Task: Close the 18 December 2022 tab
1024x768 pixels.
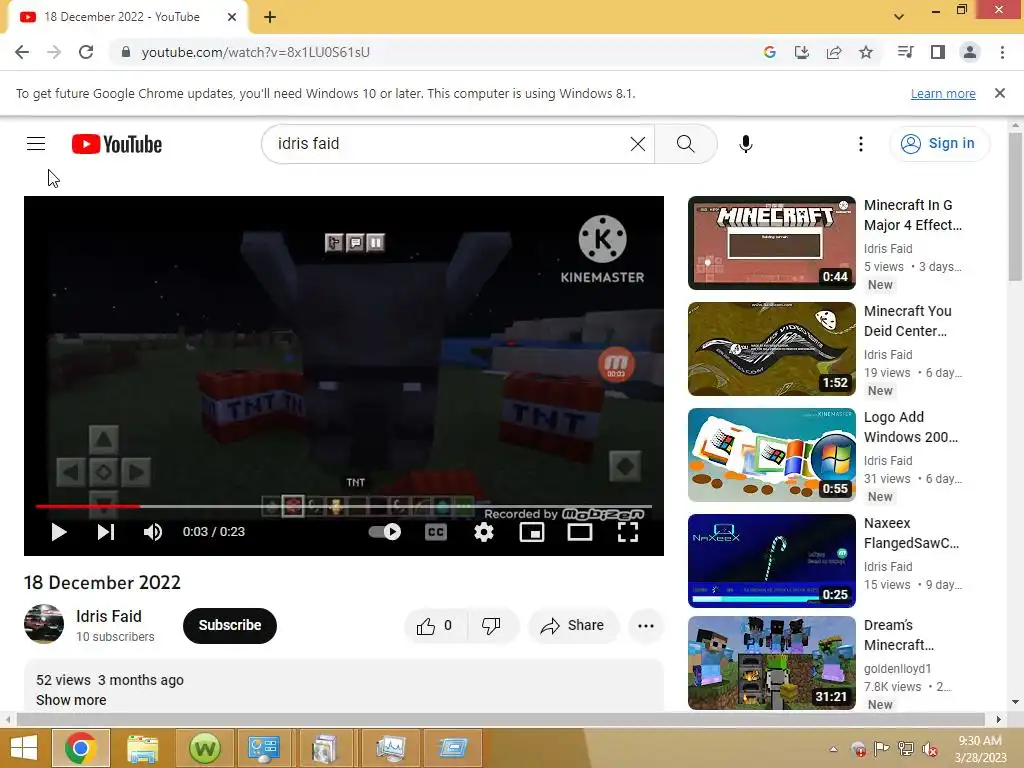Action: (x=232, y=17)
